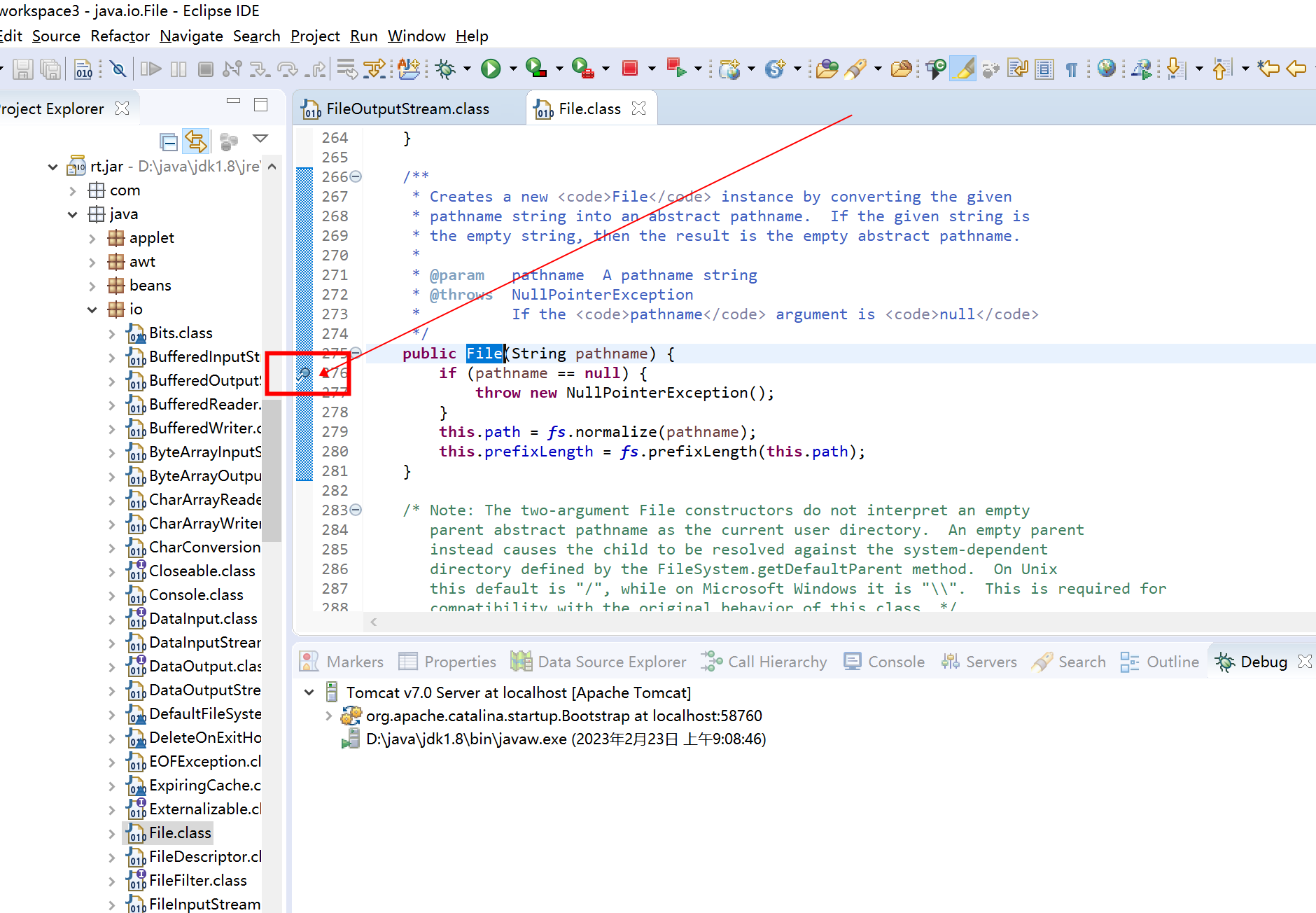Toggle Use Step Filters
The image size is (1316, 913).
pos(374,69)
